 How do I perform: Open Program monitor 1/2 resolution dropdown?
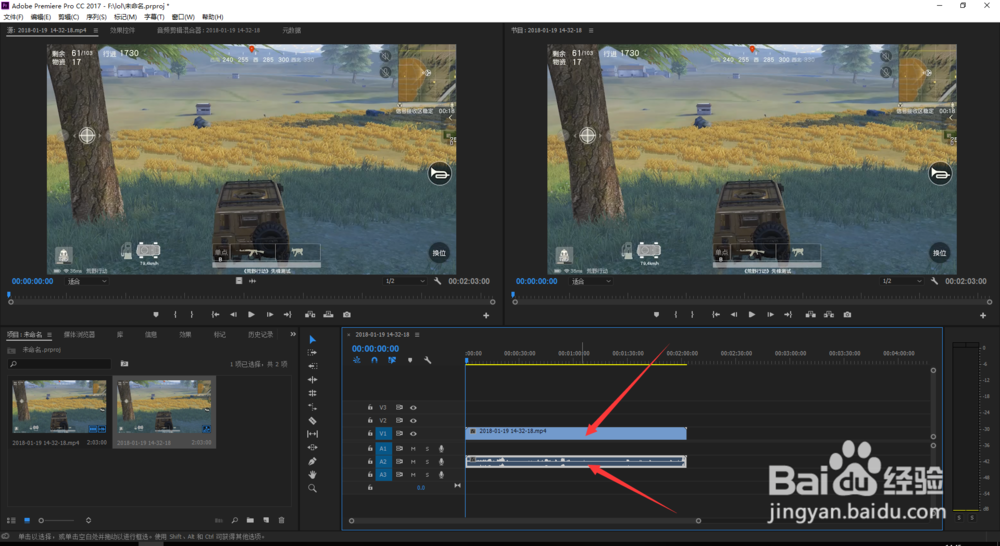click(x=901, y=281)
